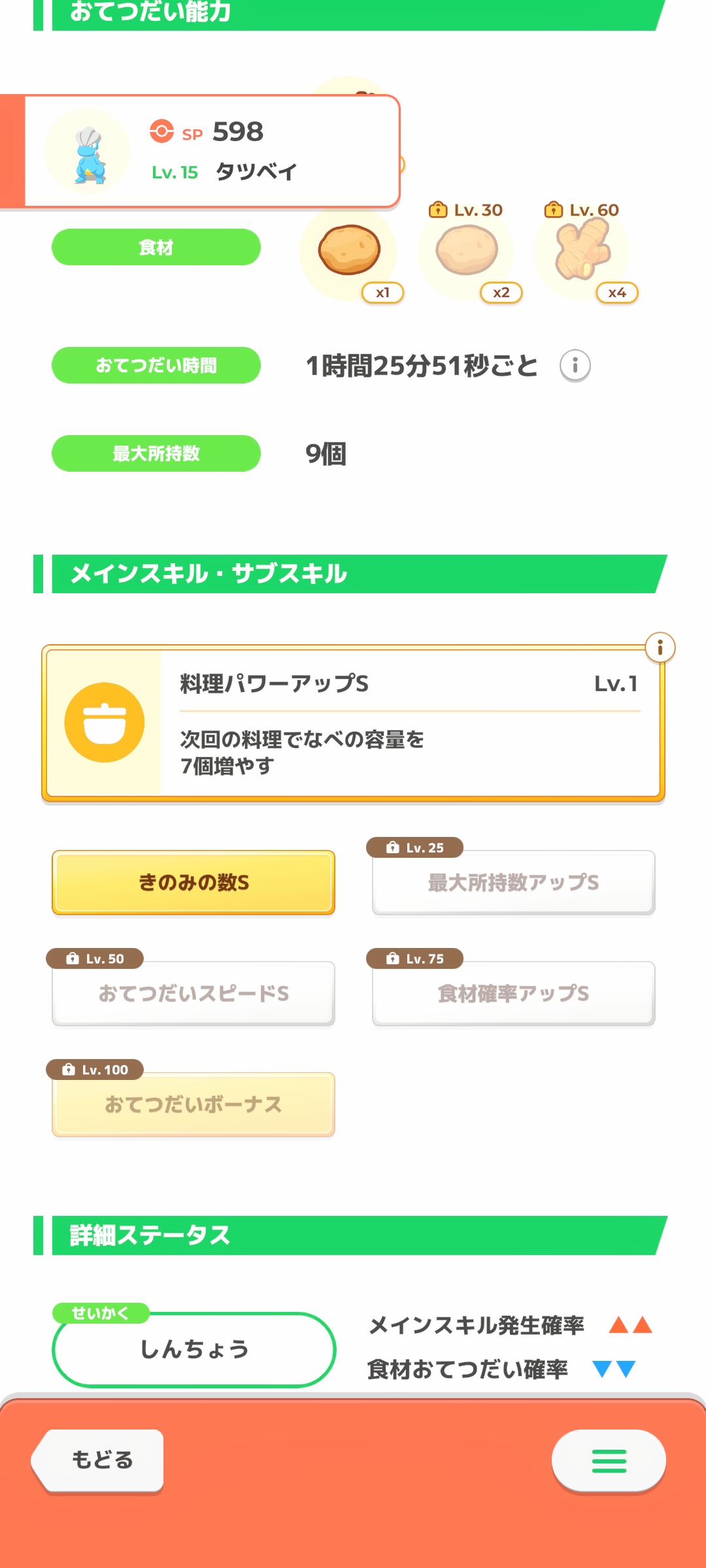The height and width of the screenshot is (1568, 706).
Task: Select the きのみの数S sub skill
Action: click(193, 883)
